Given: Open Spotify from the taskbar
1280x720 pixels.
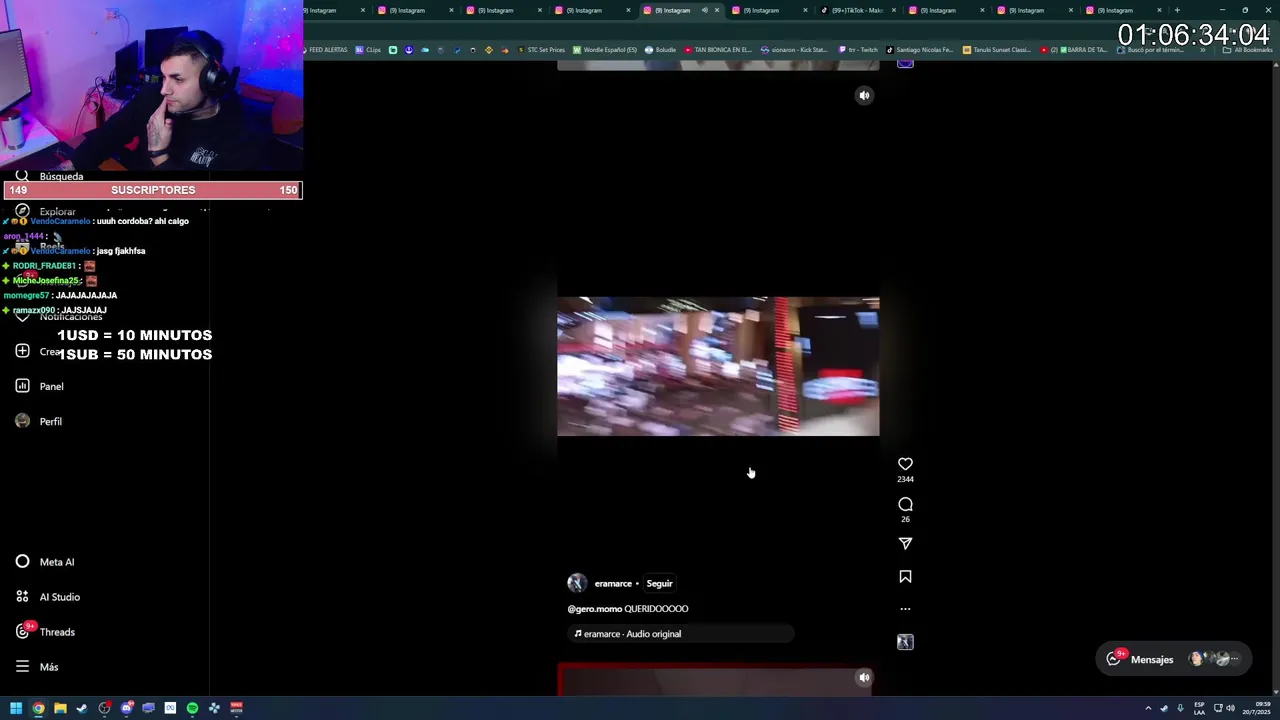Looking at the screenshot, I should 192,708.
